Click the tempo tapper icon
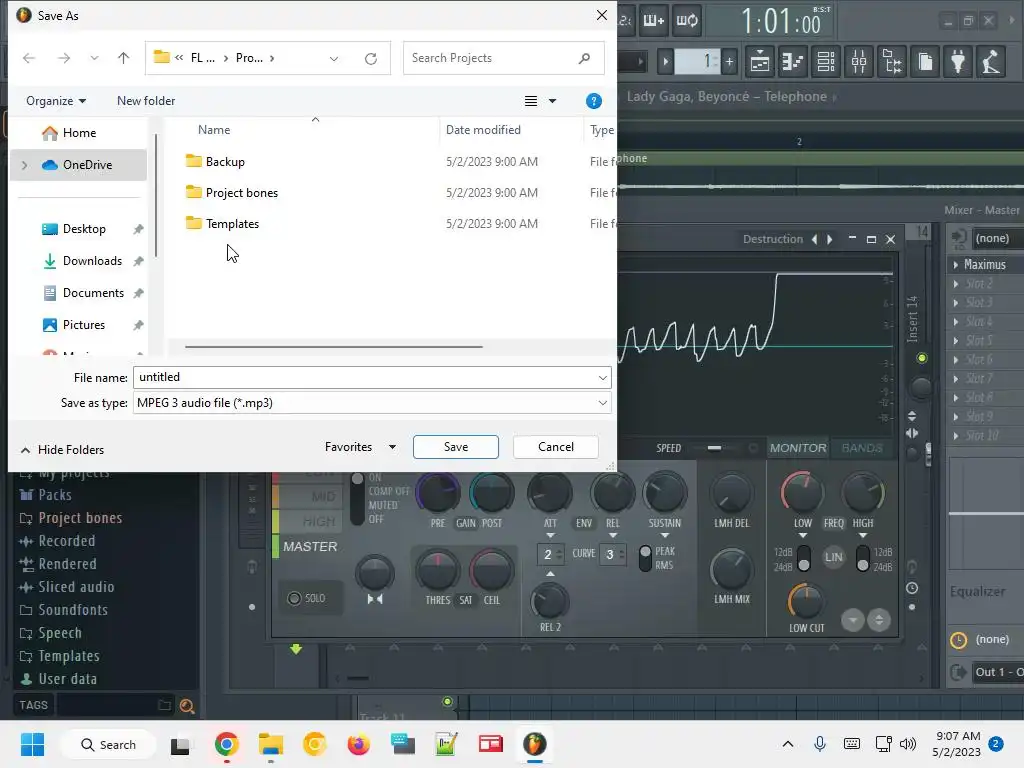Viewport: 1024px width, 768px height. tap(991, 61)
